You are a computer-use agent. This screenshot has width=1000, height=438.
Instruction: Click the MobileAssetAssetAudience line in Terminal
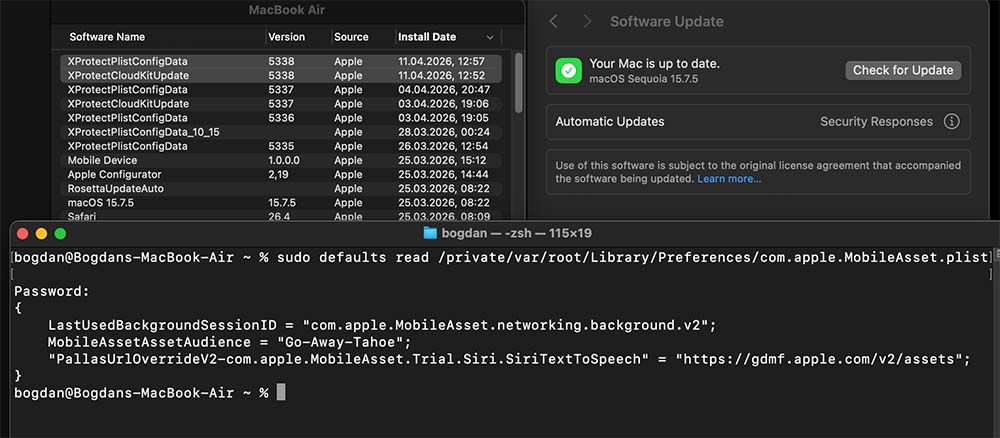230,342
